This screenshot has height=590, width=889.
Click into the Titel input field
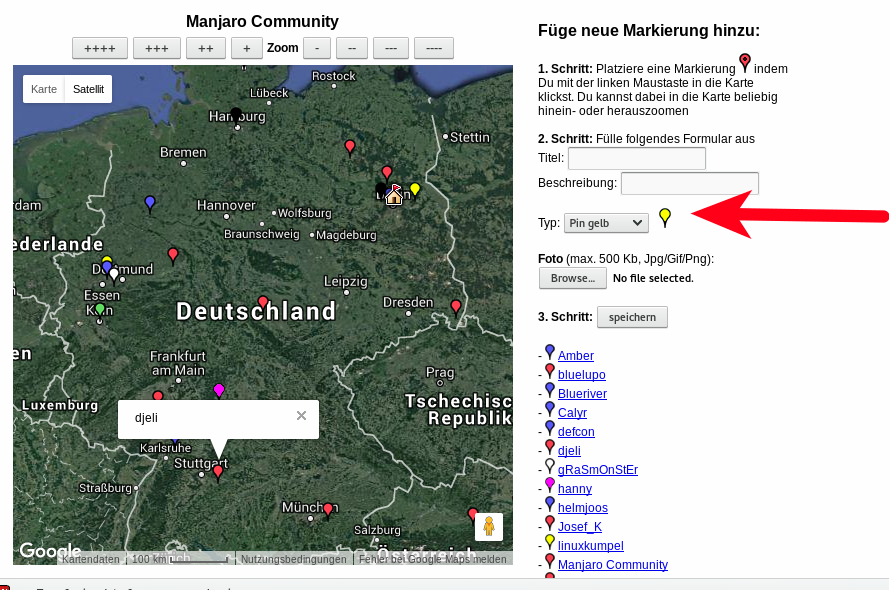[636, 158]
